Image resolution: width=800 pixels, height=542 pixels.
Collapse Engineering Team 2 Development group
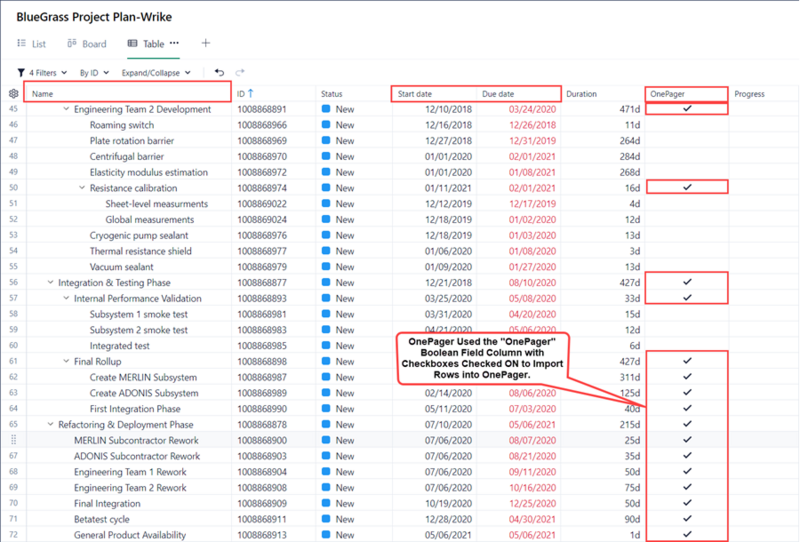66,109
